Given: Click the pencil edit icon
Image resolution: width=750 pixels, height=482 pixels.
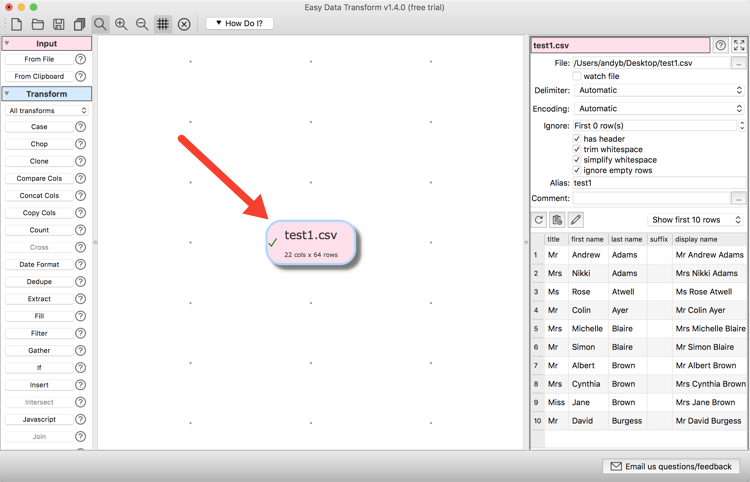Looking at the screenshot, I should point(576,220).
